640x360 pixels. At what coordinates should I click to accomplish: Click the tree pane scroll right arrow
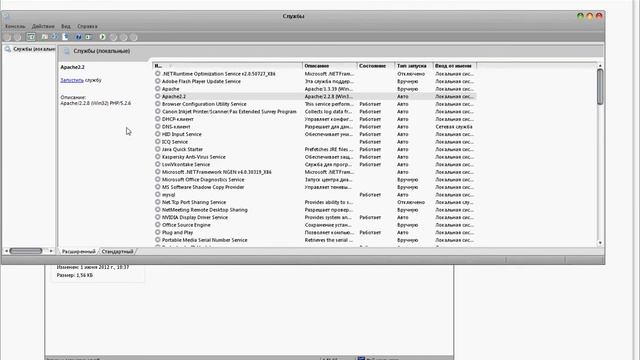(x=51, y=251)
